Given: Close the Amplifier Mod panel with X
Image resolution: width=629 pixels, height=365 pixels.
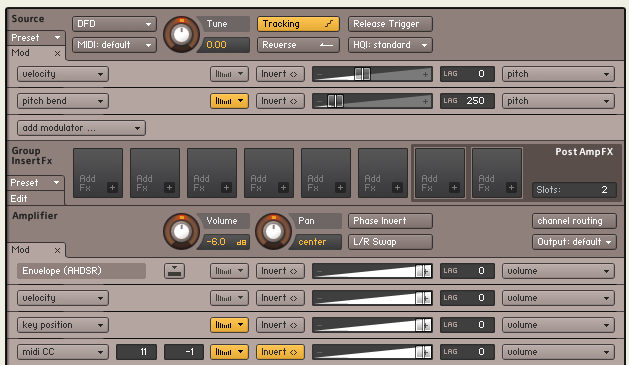Looking at the screenshot, I should [x=57, y=250].
